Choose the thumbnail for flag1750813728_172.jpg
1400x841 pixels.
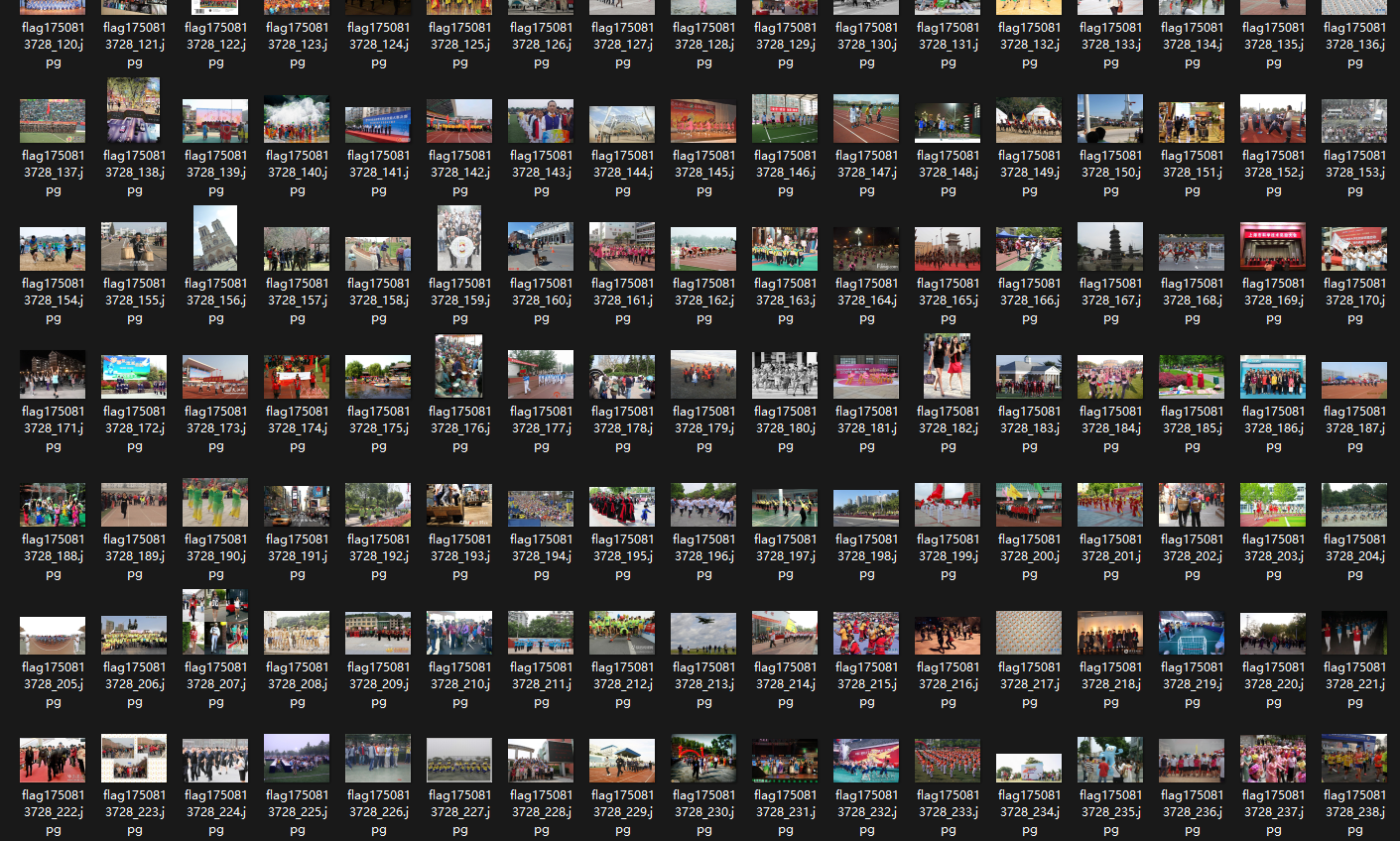pyautogui.click(x=134, y=377)
